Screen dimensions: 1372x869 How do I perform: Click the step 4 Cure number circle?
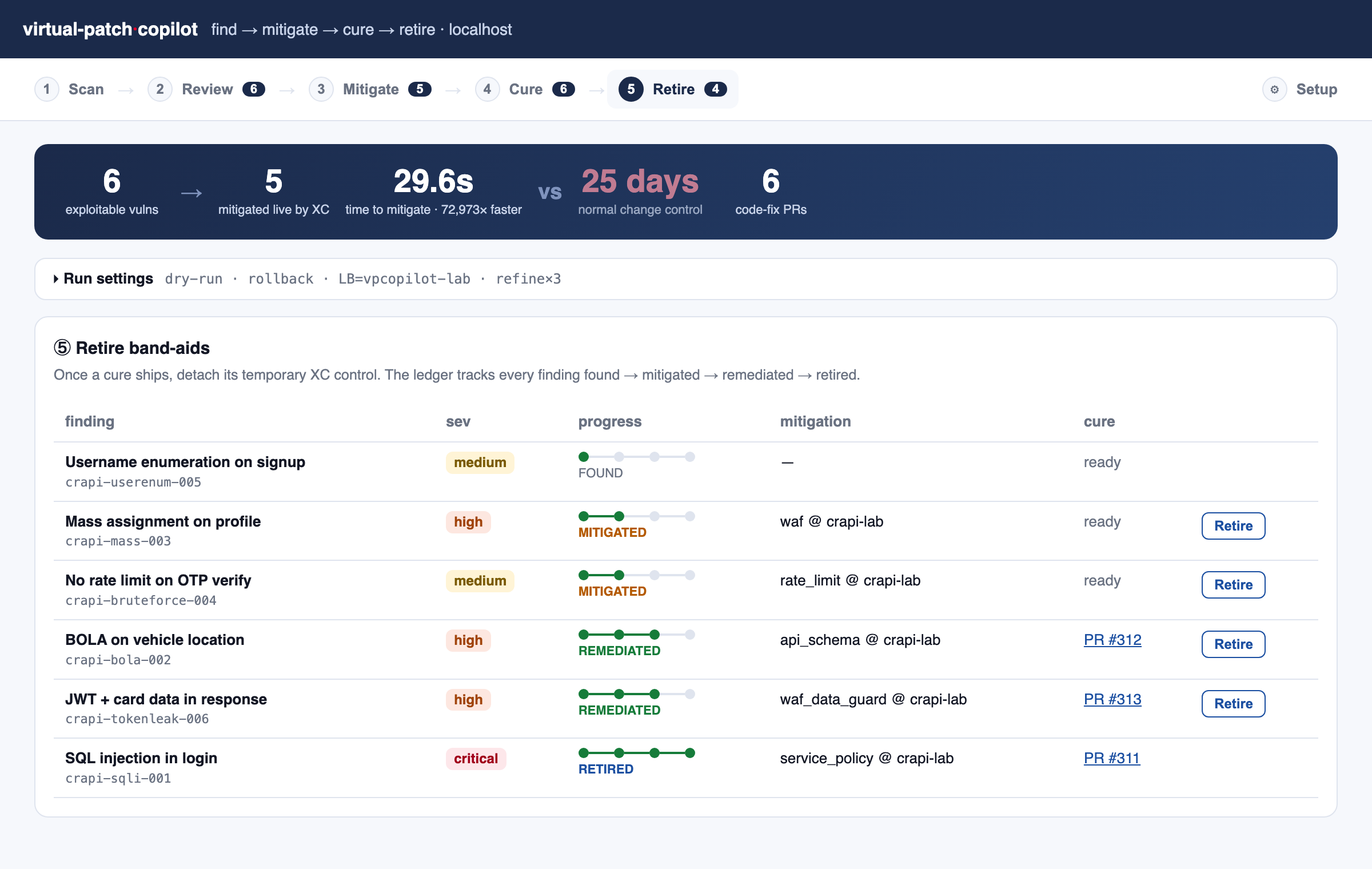(x=487, y=89)
